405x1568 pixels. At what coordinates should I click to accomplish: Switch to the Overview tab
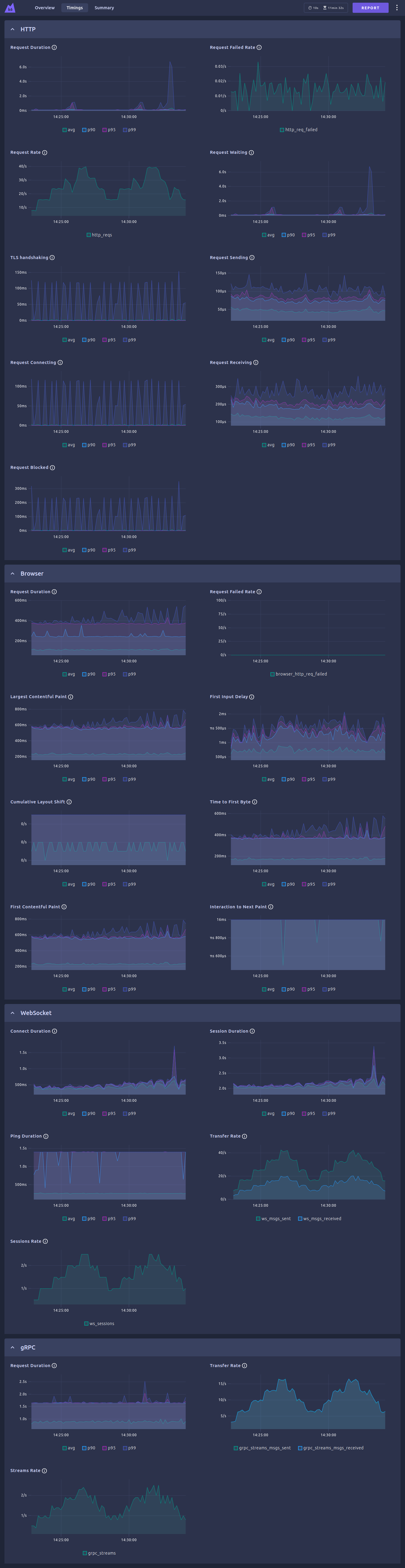click(44, 8)
